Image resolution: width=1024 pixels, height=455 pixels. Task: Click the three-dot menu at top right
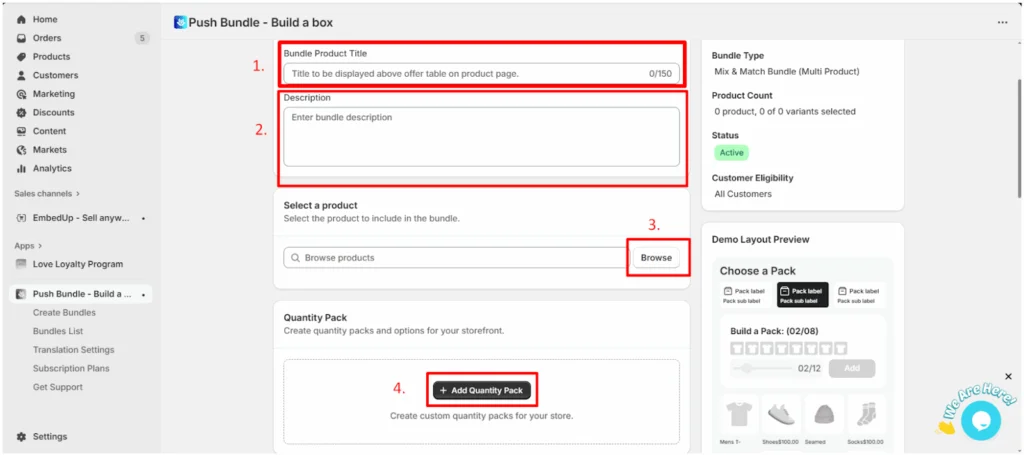pos(1002,22)
